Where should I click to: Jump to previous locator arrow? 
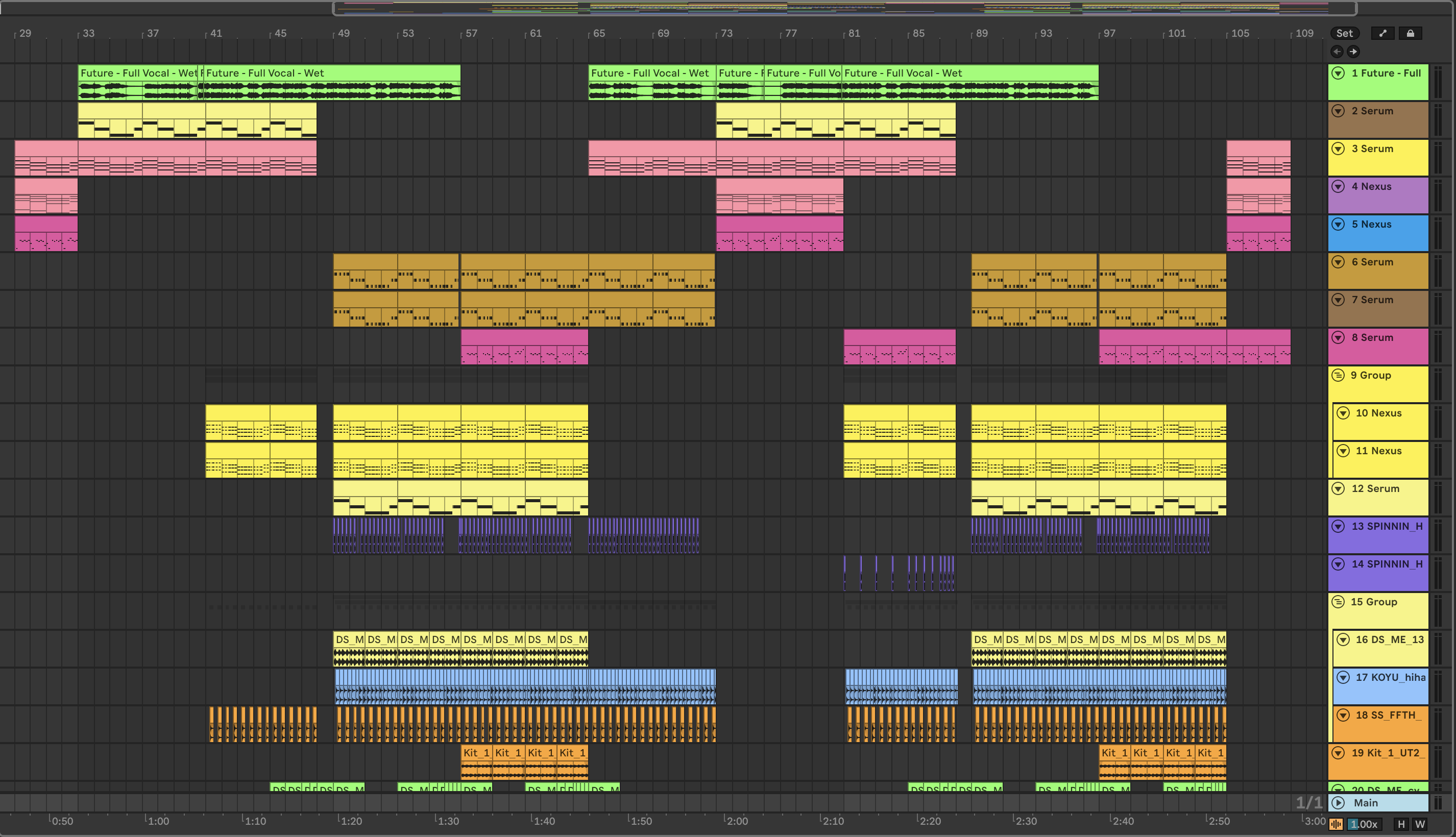click(x=1337, y=52)
